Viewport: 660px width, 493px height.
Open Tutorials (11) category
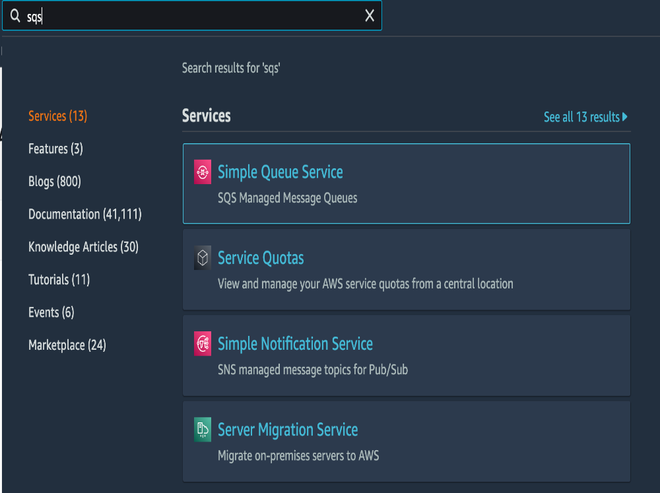click(59, 280)
